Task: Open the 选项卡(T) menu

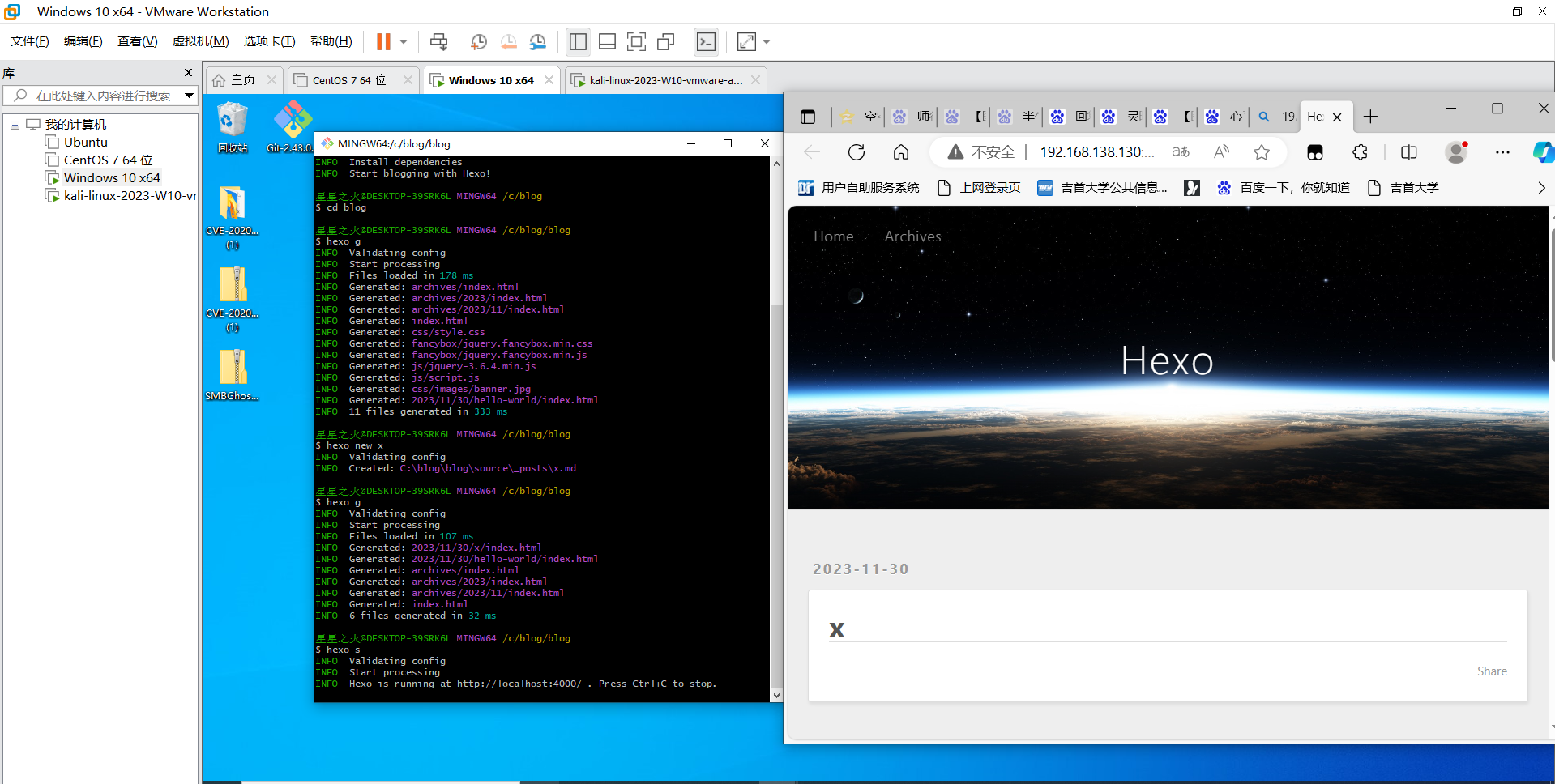Action: click(269, 41)
